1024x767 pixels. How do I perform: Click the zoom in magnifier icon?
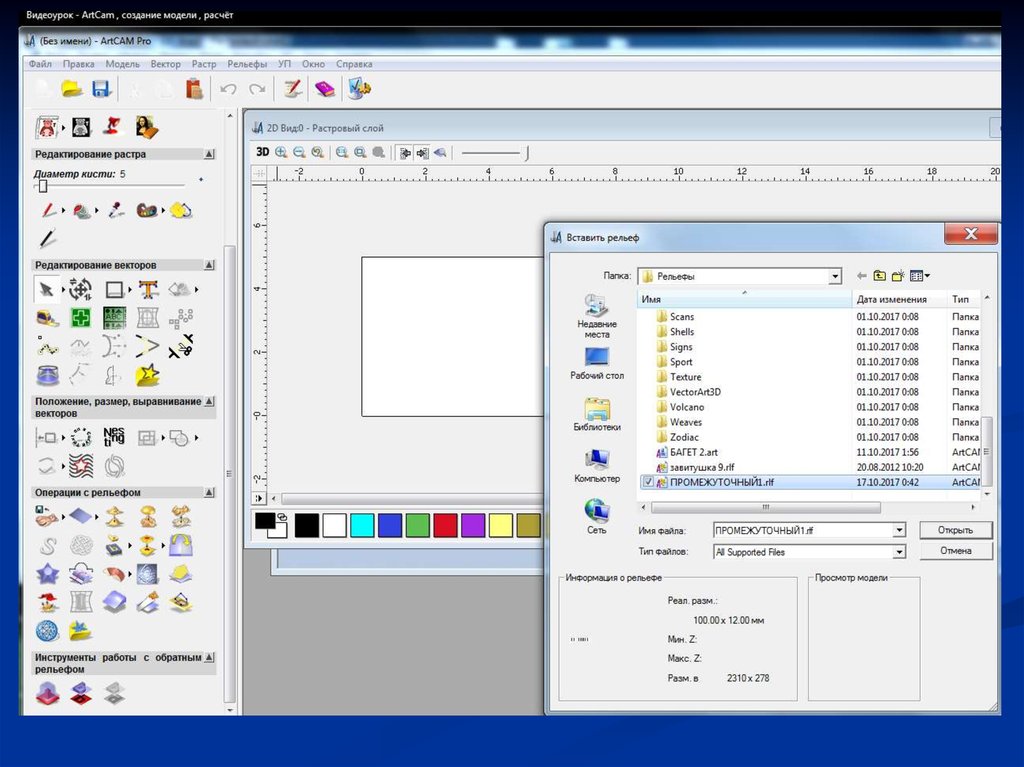click(x=281, y=152)
